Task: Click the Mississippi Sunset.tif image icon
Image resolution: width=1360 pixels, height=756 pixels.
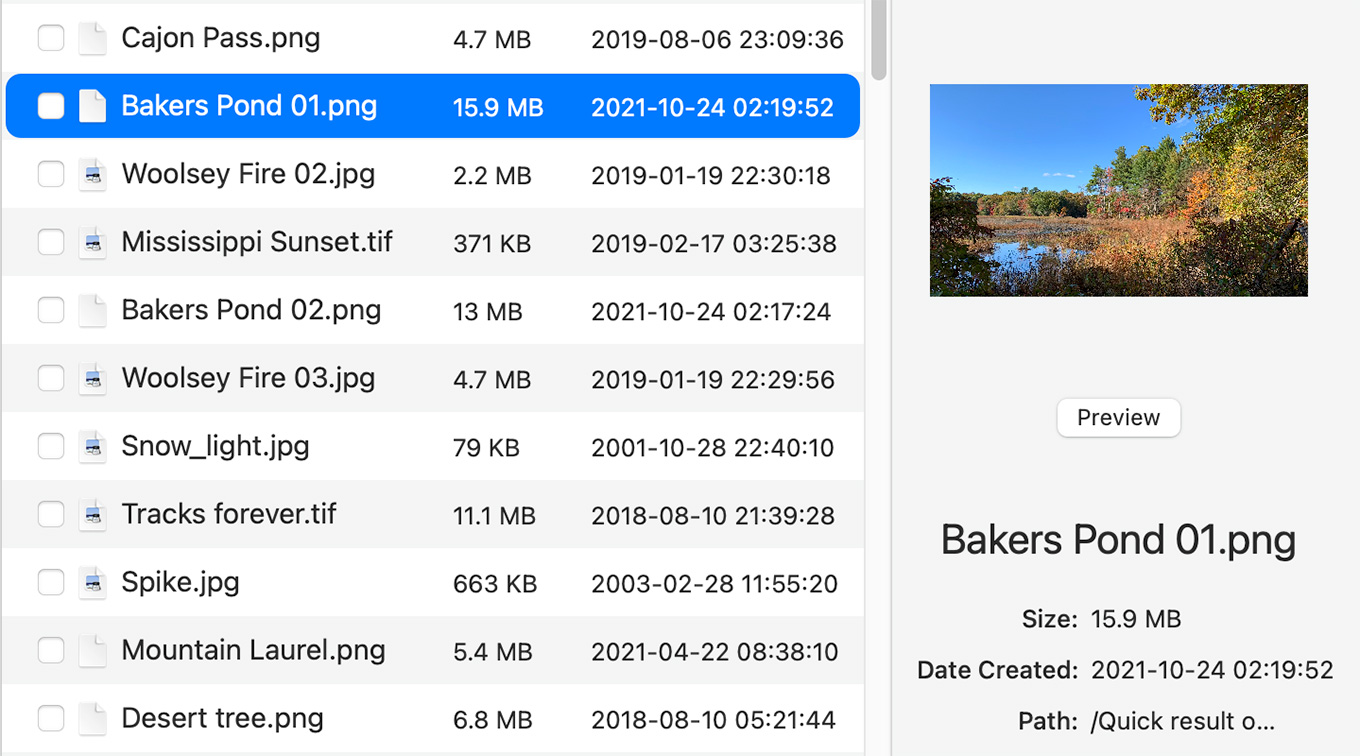Action: [x=92, y=243]
